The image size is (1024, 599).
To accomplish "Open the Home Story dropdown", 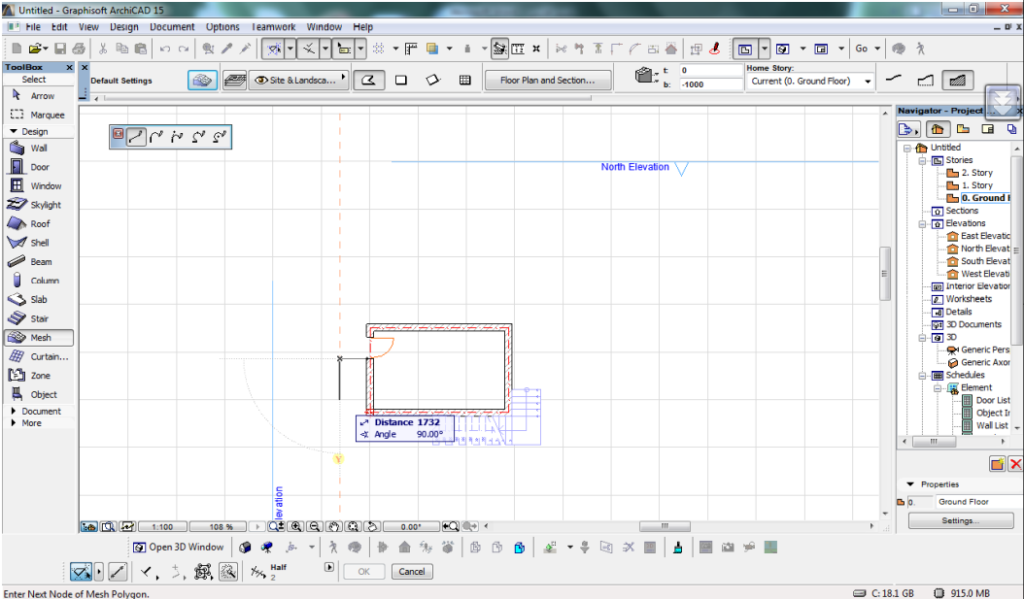I will 867,81.
